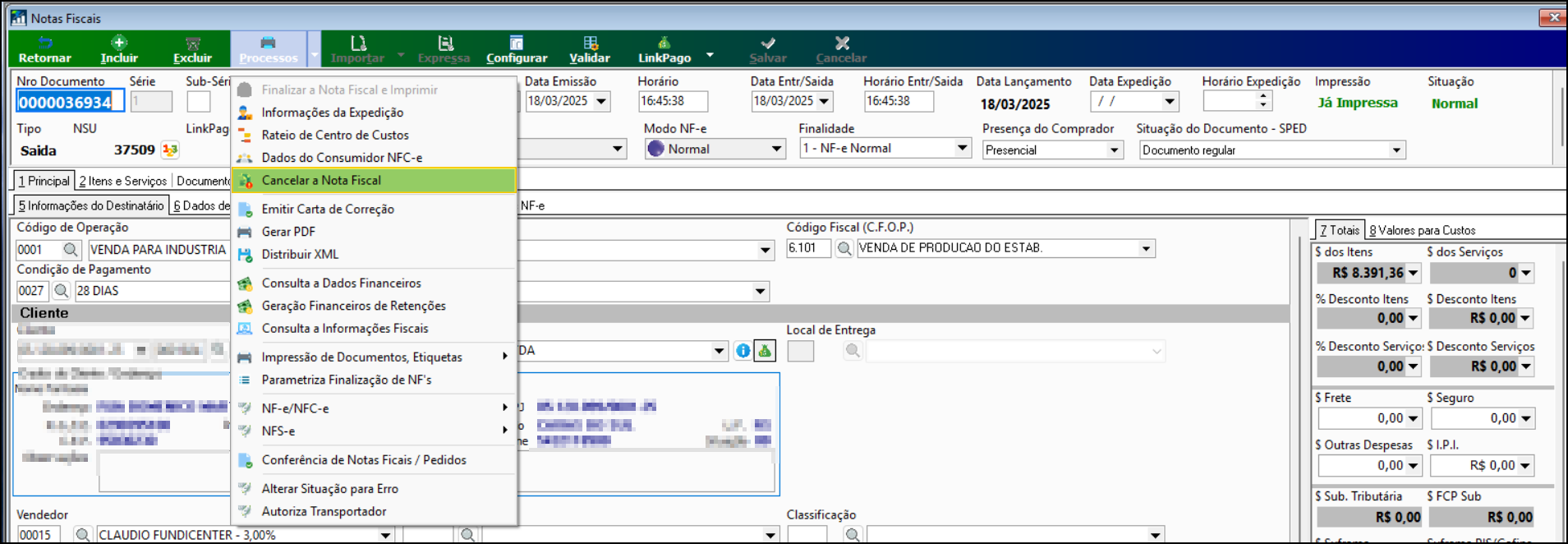Click the Retornar toolbar button
This screenshot has width=1568, height=544.
(x=44, y=49)
